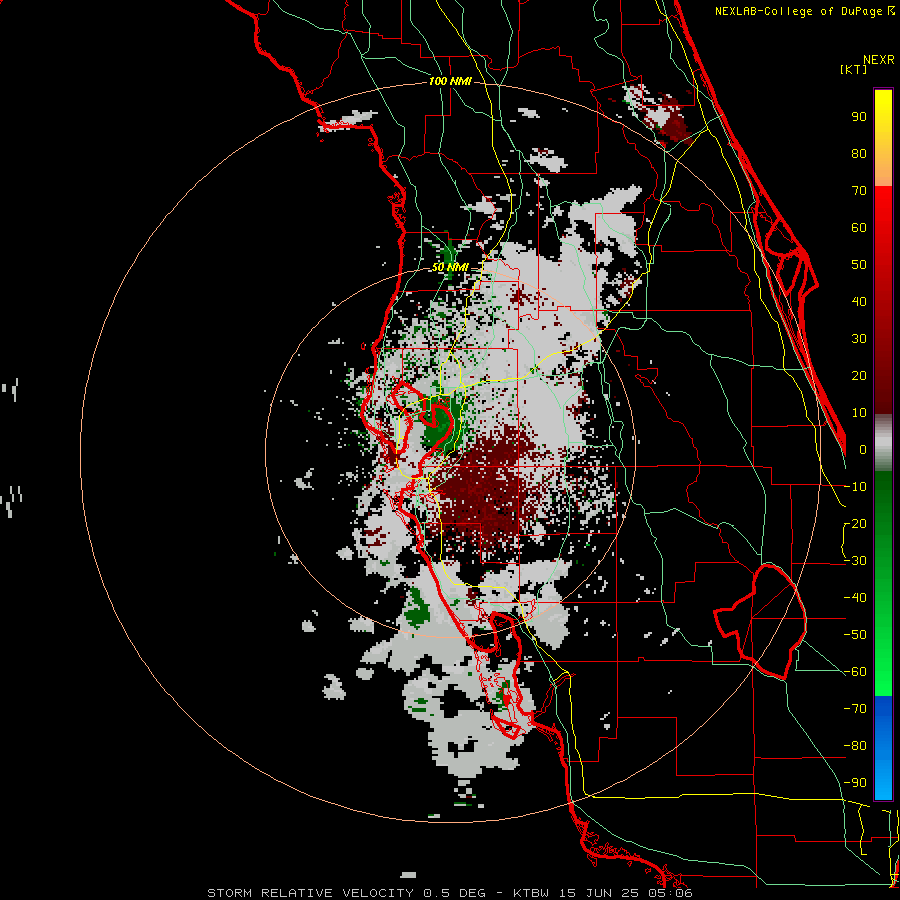Image resolution: width=900 pixels, height=900 pixels.
Task: Select the 50 NMI range ring label
Action: point(450,267)
